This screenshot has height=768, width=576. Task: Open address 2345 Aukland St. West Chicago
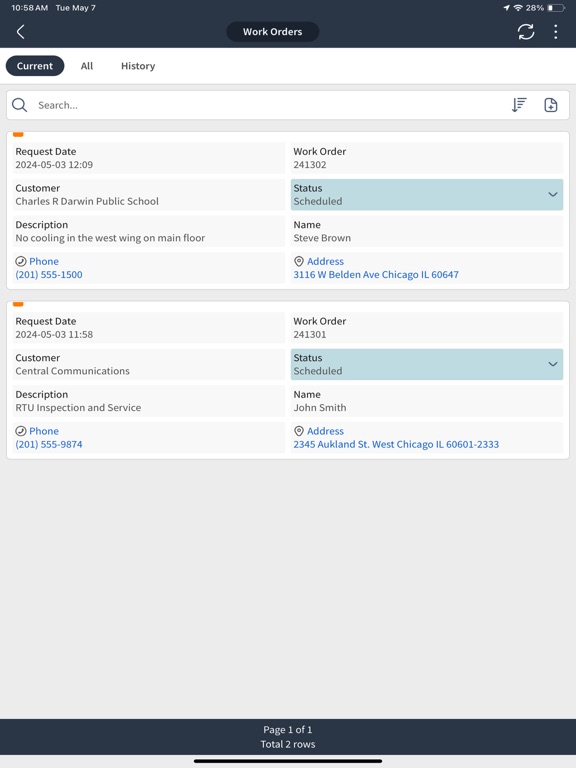(396, 445)
